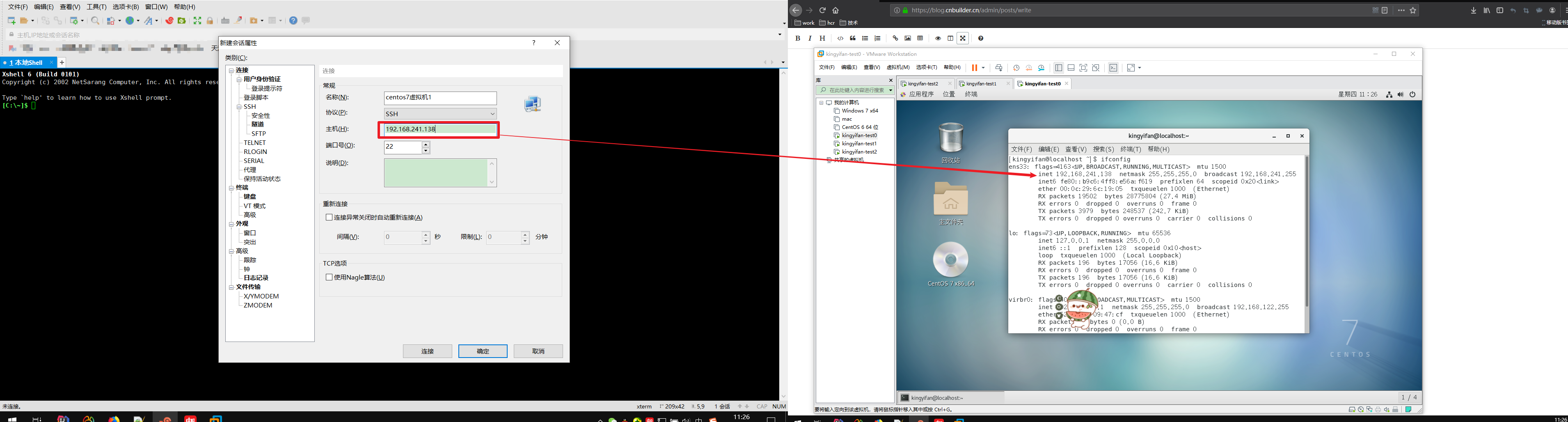
Task: Toggle italic in the blog editor toolbar
Action: tap(810, 38)
